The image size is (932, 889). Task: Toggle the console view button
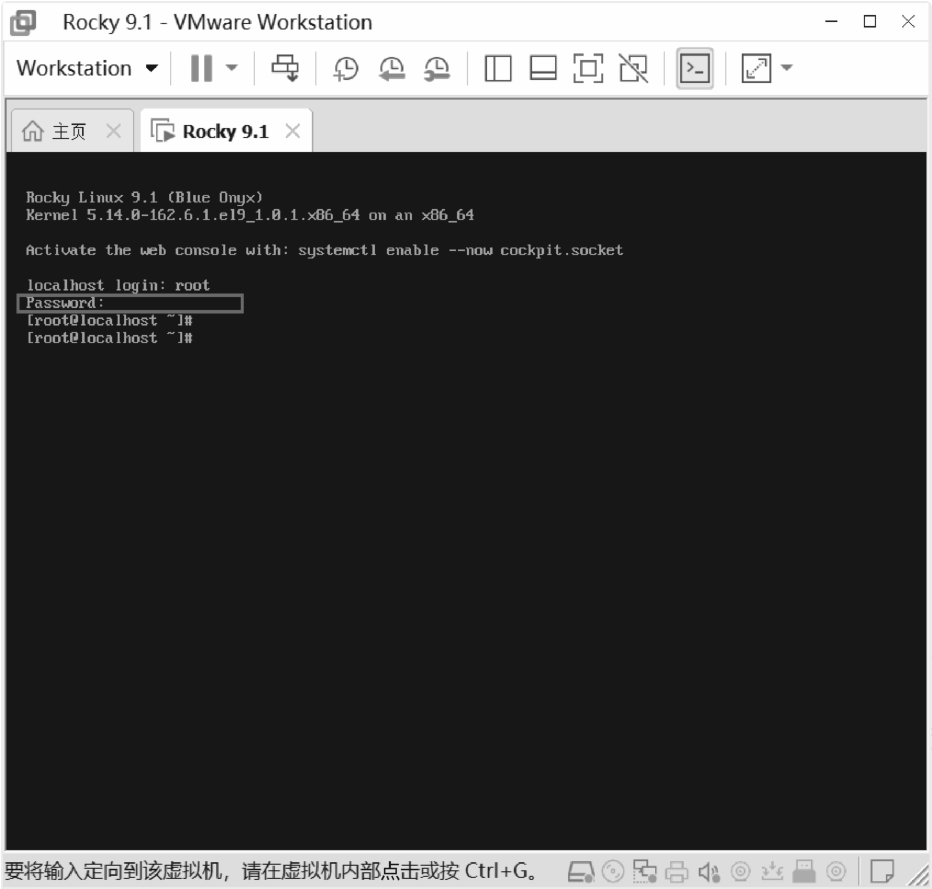pyautogui.click(x=695, y=68)
